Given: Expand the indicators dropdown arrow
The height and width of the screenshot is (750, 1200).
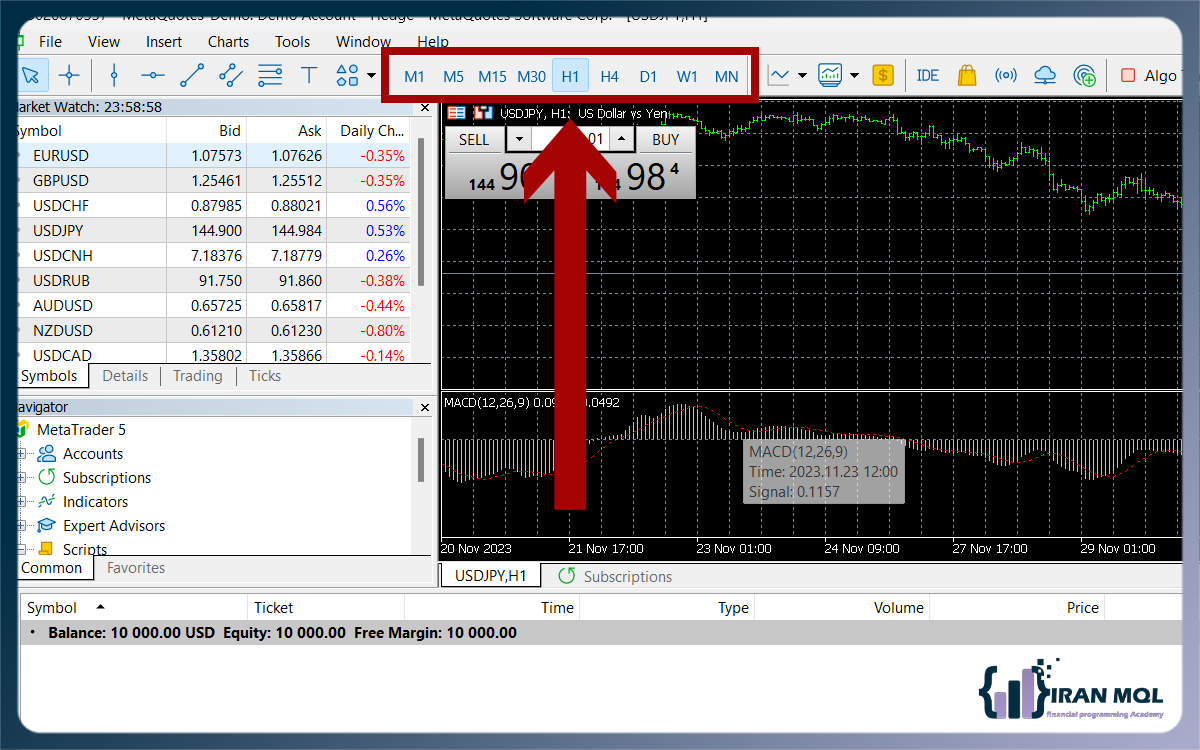Looking at the screenshot, I should [x=854, y=75].
